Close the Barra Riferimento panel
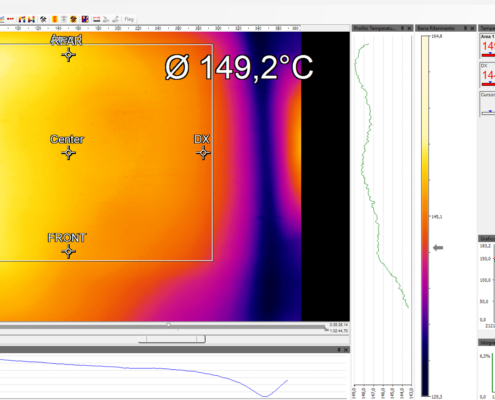Image resolution: width=495 pixels, height=400 pixels. [472, 28]
